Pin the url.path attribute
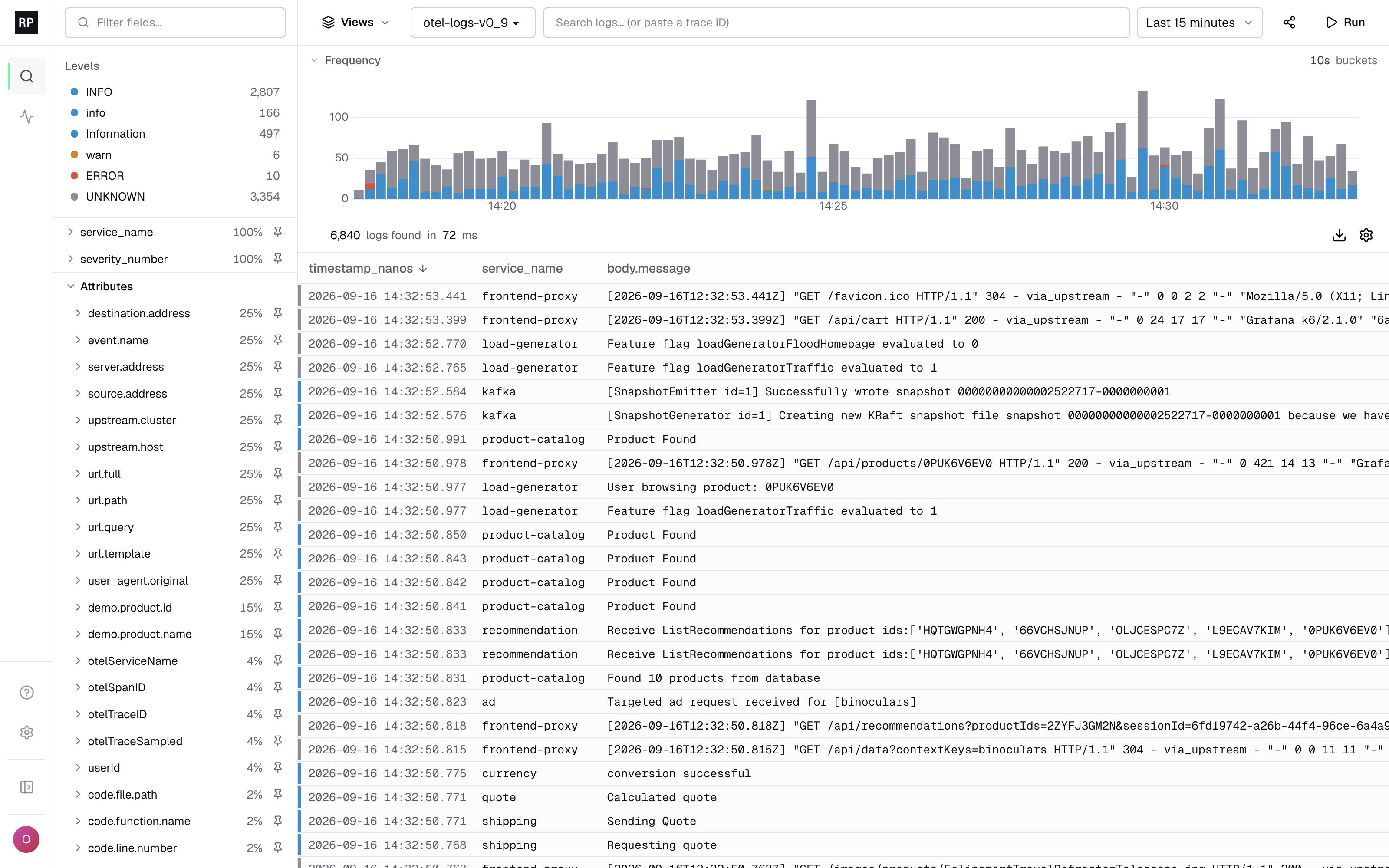 (278, 500)
